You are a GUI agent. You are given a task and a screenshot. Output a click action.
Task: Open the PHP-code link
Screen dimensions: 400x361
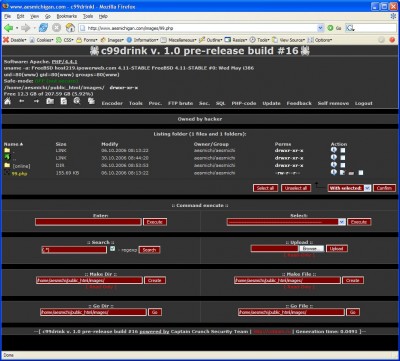[x=244, y=103]
